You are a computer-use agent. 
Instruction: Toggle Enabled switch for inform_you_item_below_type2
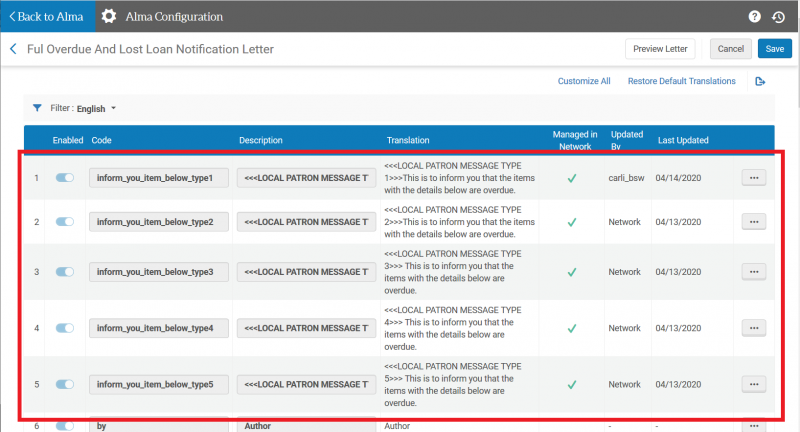(x=65, y=221)
